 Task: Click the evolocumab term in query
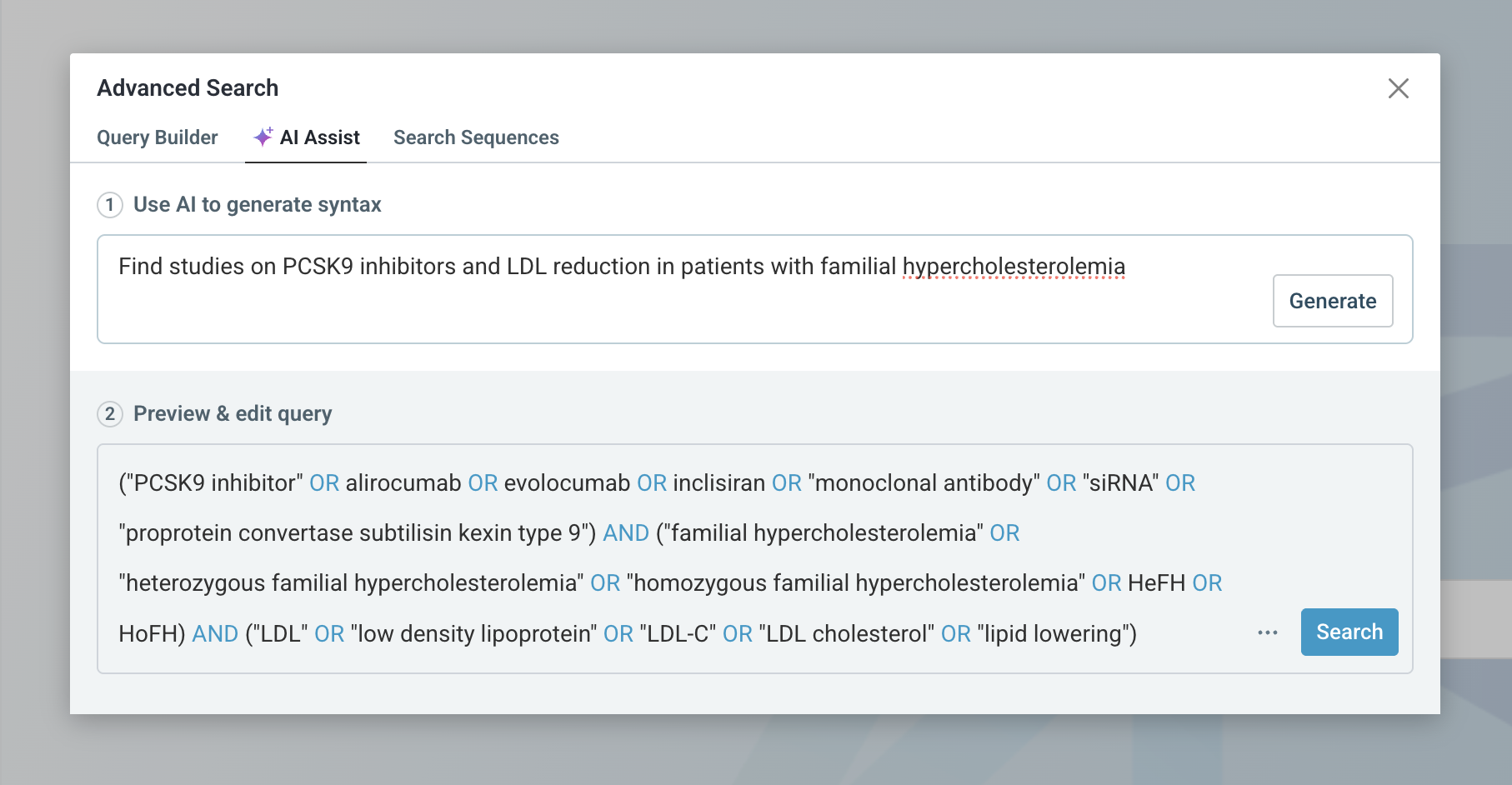pos(567,483)
